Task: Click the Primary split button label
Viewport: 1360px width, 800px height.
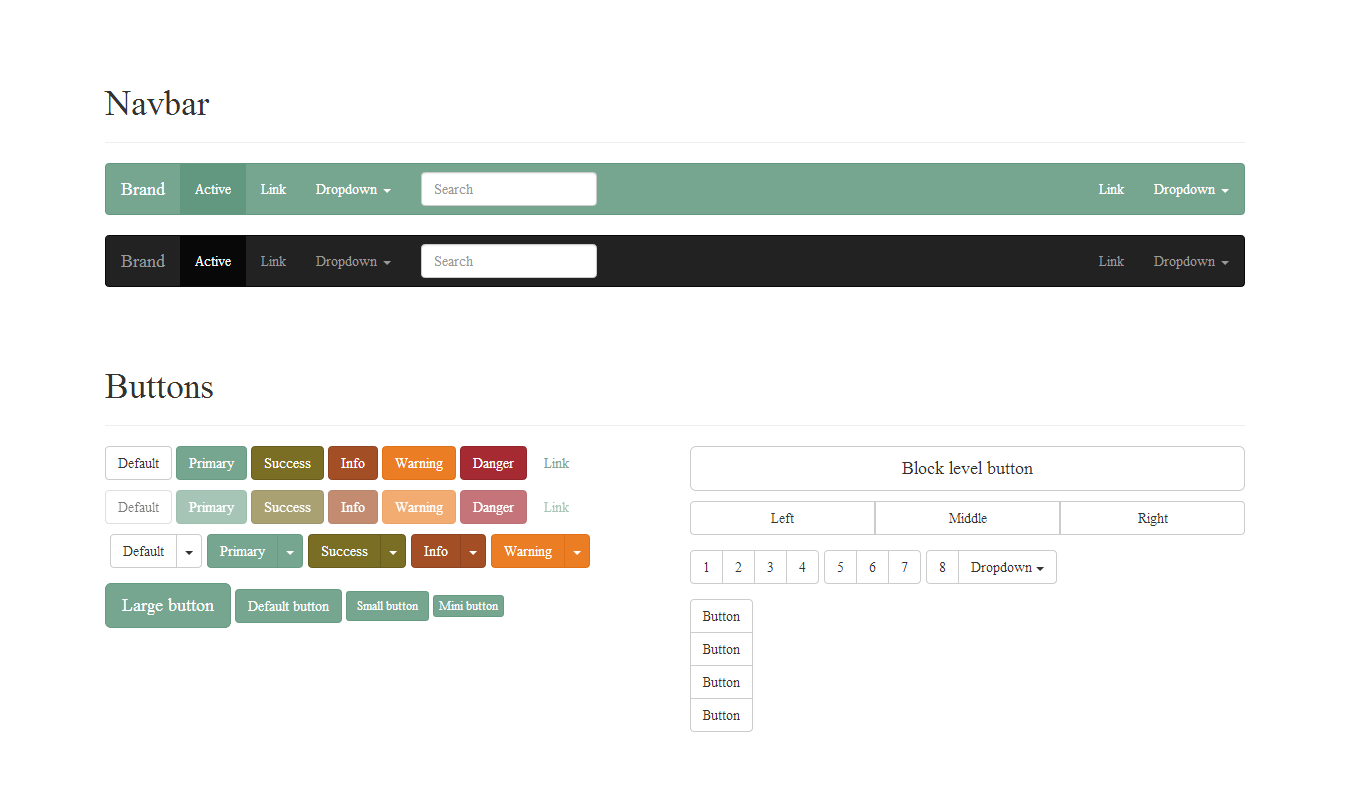Action: coord(242,551)
